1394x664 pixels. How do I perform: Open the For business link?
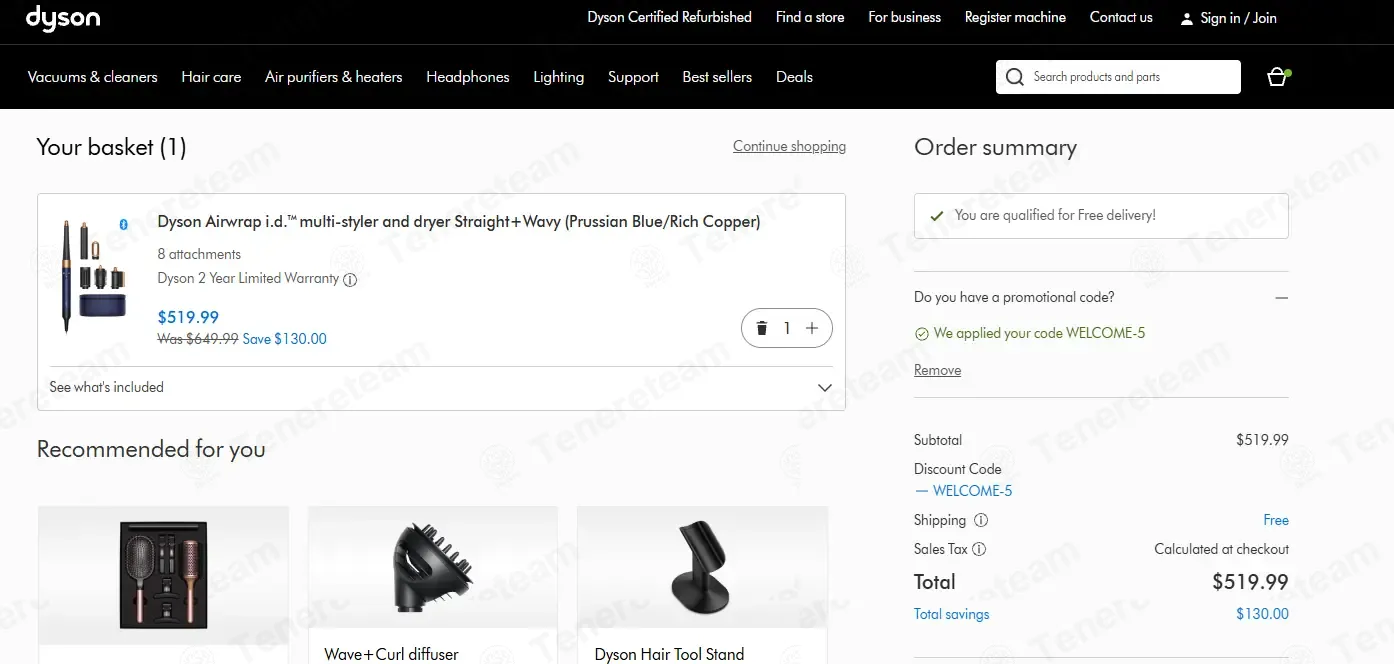pyautogui.click(x=905, y=18)
